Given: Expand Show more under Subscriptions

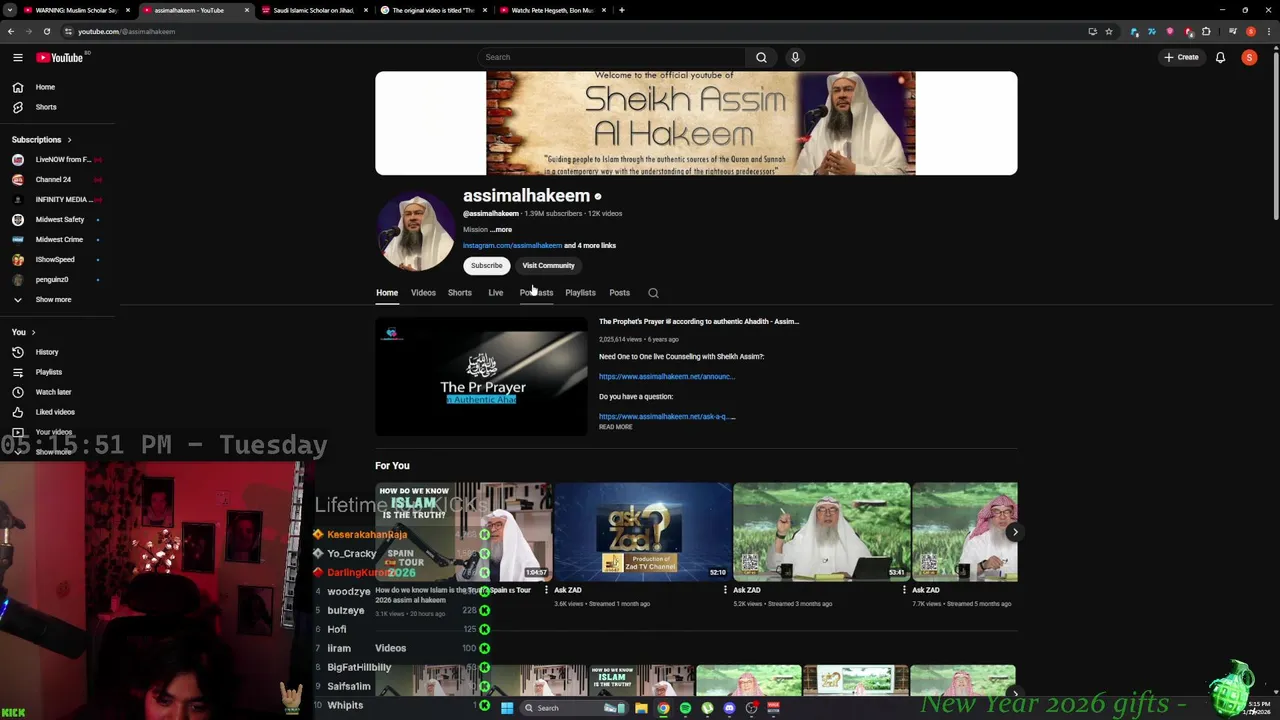Looking at the screenshot, I should 57,300.
